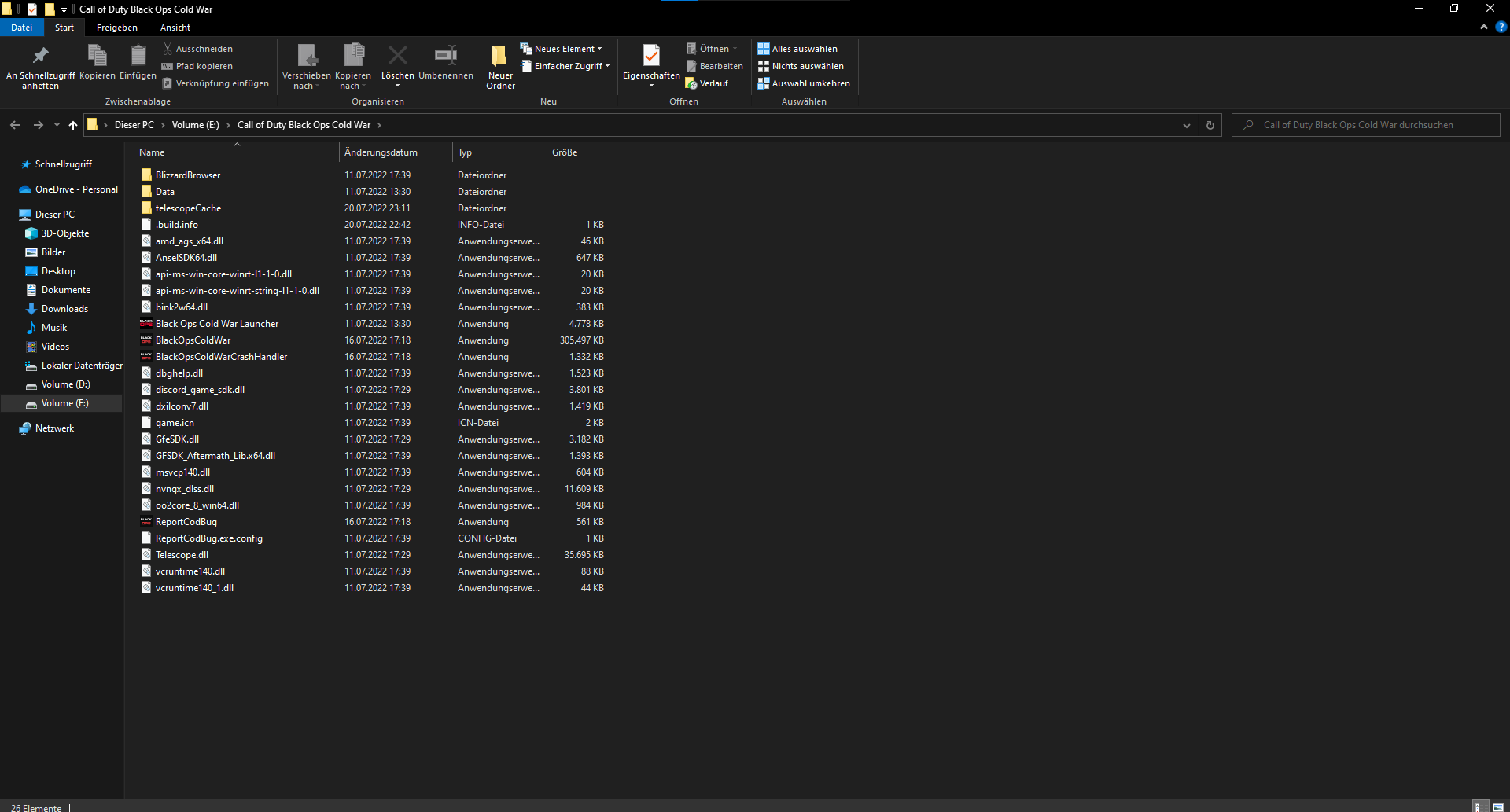The image size is (1510, 812).
Task: Select Schnellzugriff in the navigation pane
Action: pos(63,164)
